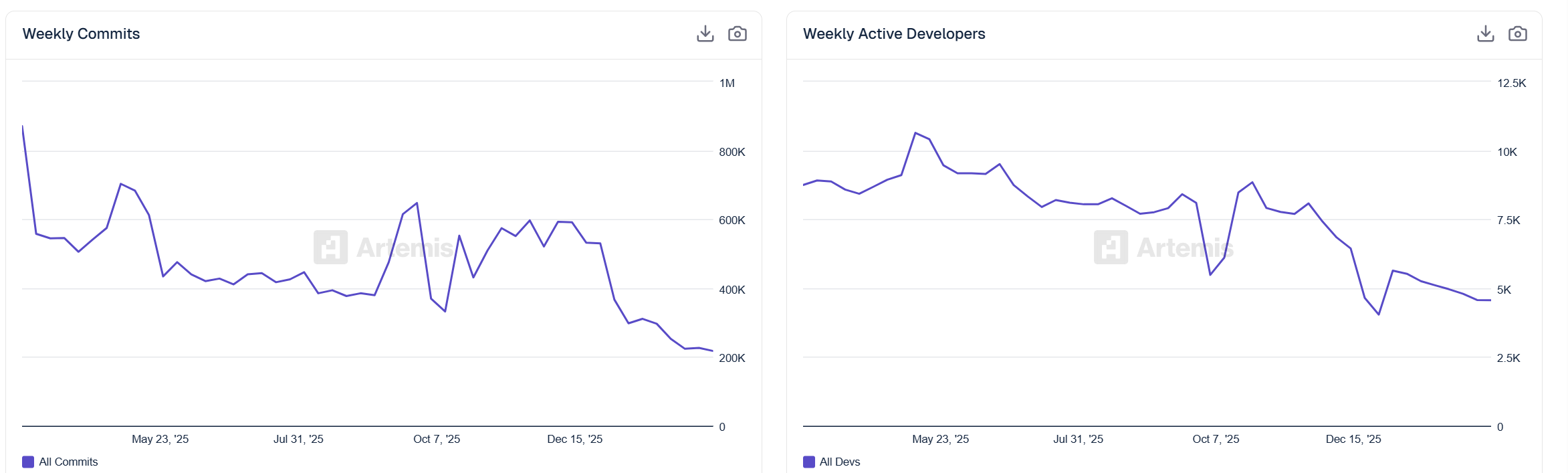1568x473 pixels.
Task: Capture screenshot of Weekly Active Developers chart
Action: (x=1517, y=33)
